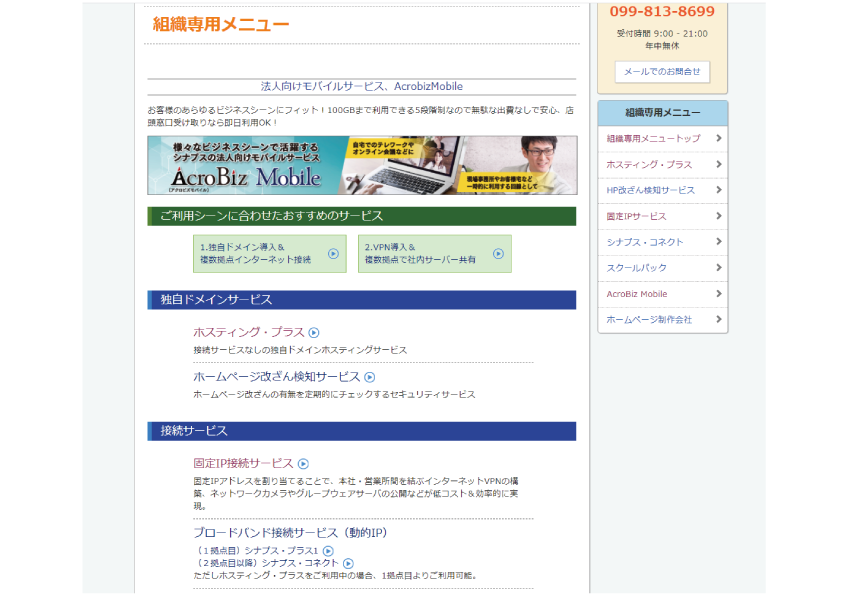Click the circle arrow icon beside ホームページ改ざん検知サービス
This screenshot has width=842, height=595.
pos(369,378)
